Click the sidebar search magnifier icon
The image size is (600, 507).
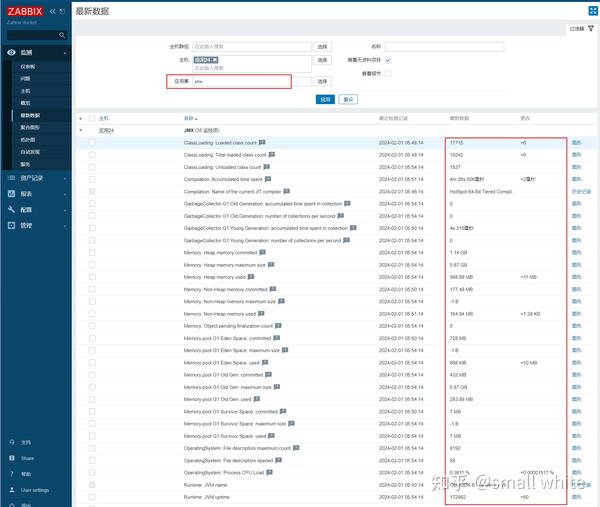[62, 35]
